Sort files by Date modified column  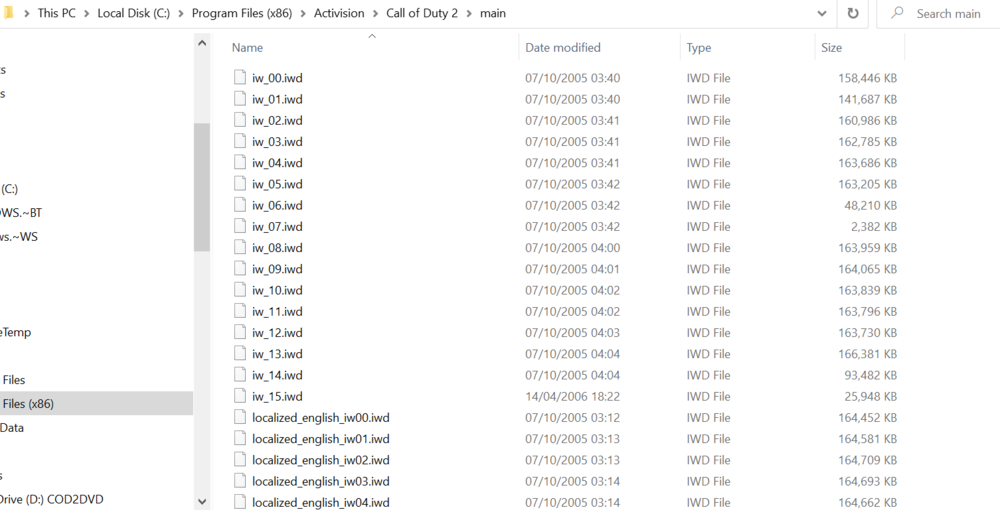[x=563, y=48]
